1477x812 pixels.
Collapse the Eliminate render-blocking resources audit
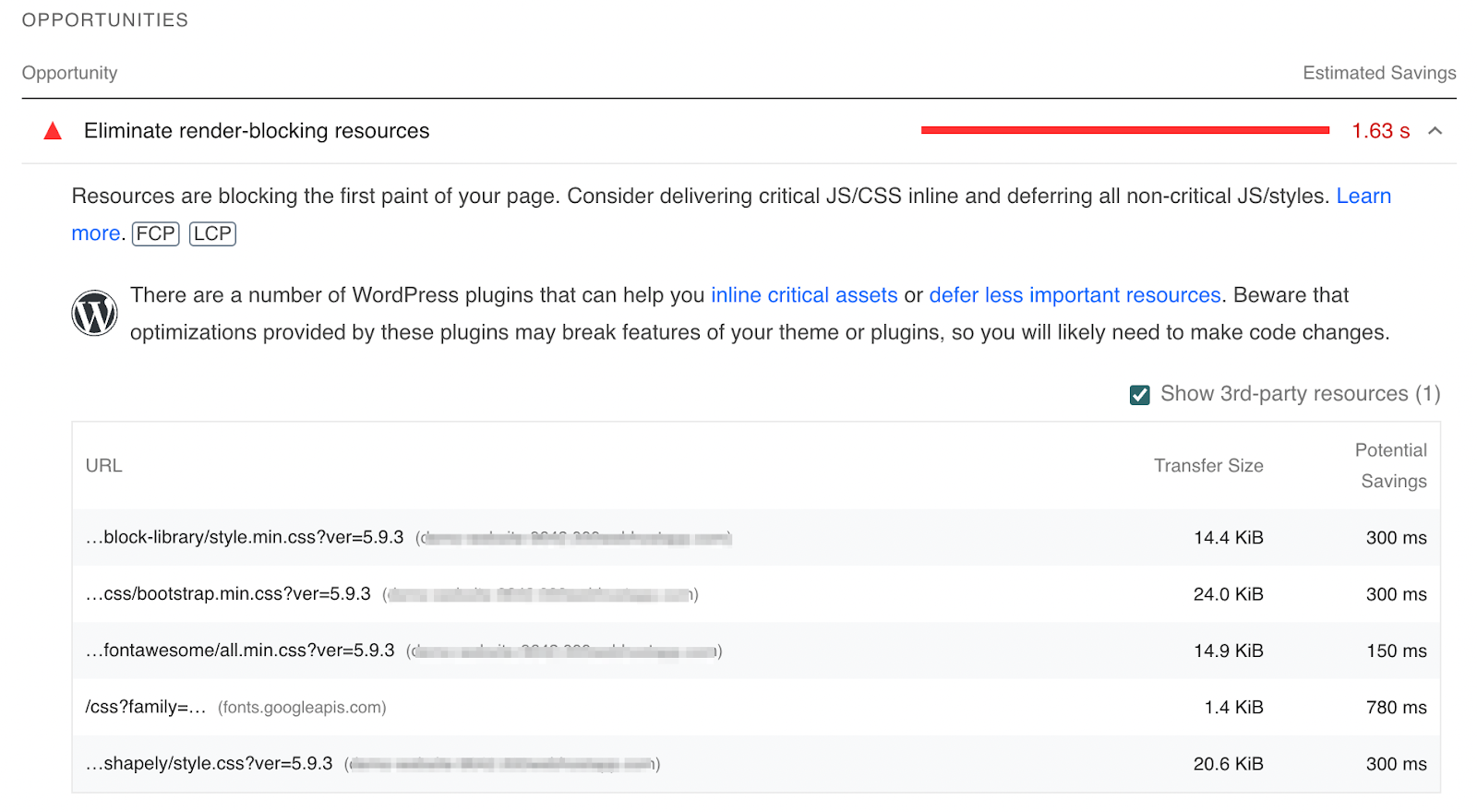click(1435, 131)
